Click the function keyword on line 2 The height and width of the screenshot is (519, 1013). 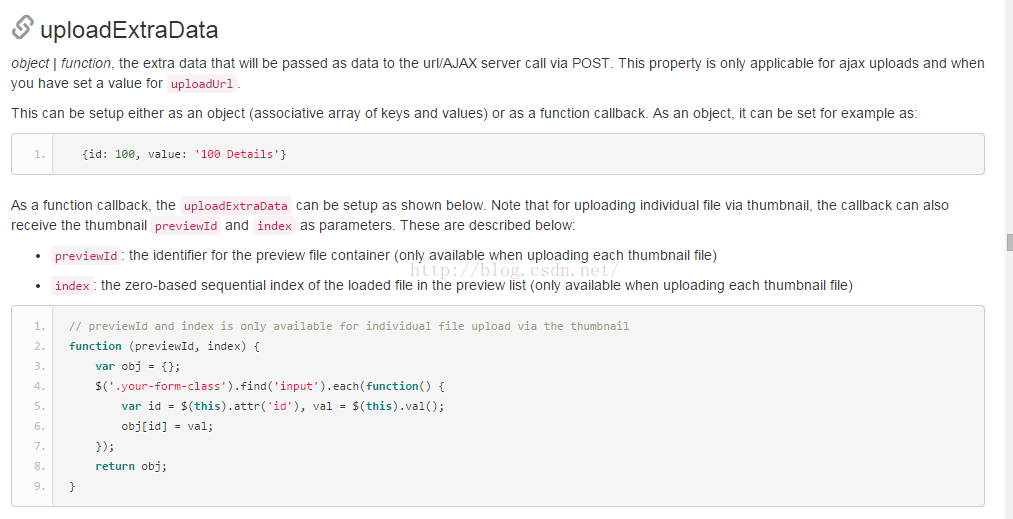pos(95,346)
